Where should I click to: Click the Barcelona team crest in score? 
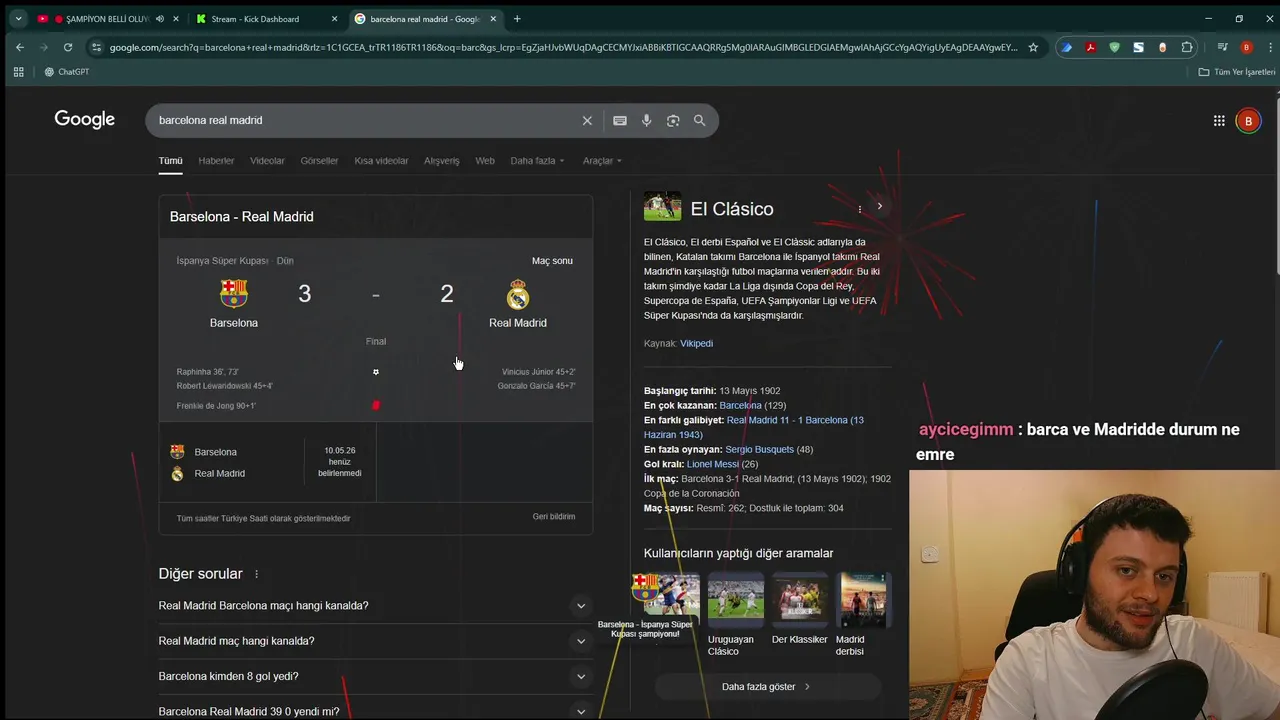pos(234,293)
